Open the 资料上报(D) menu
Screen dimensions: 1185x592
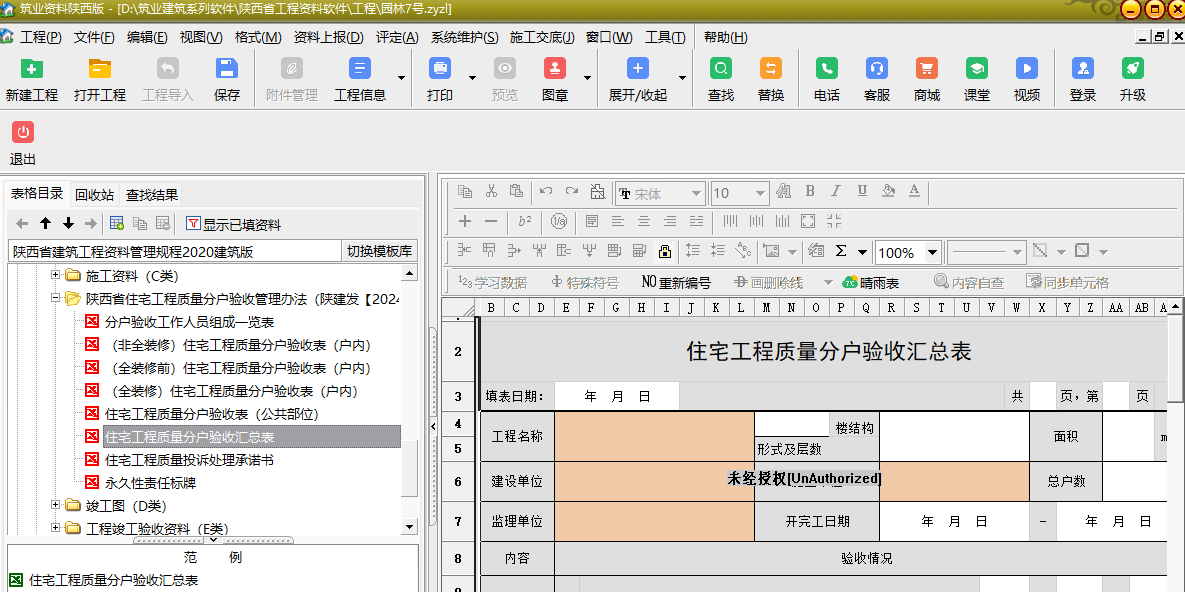click(328, 37)
